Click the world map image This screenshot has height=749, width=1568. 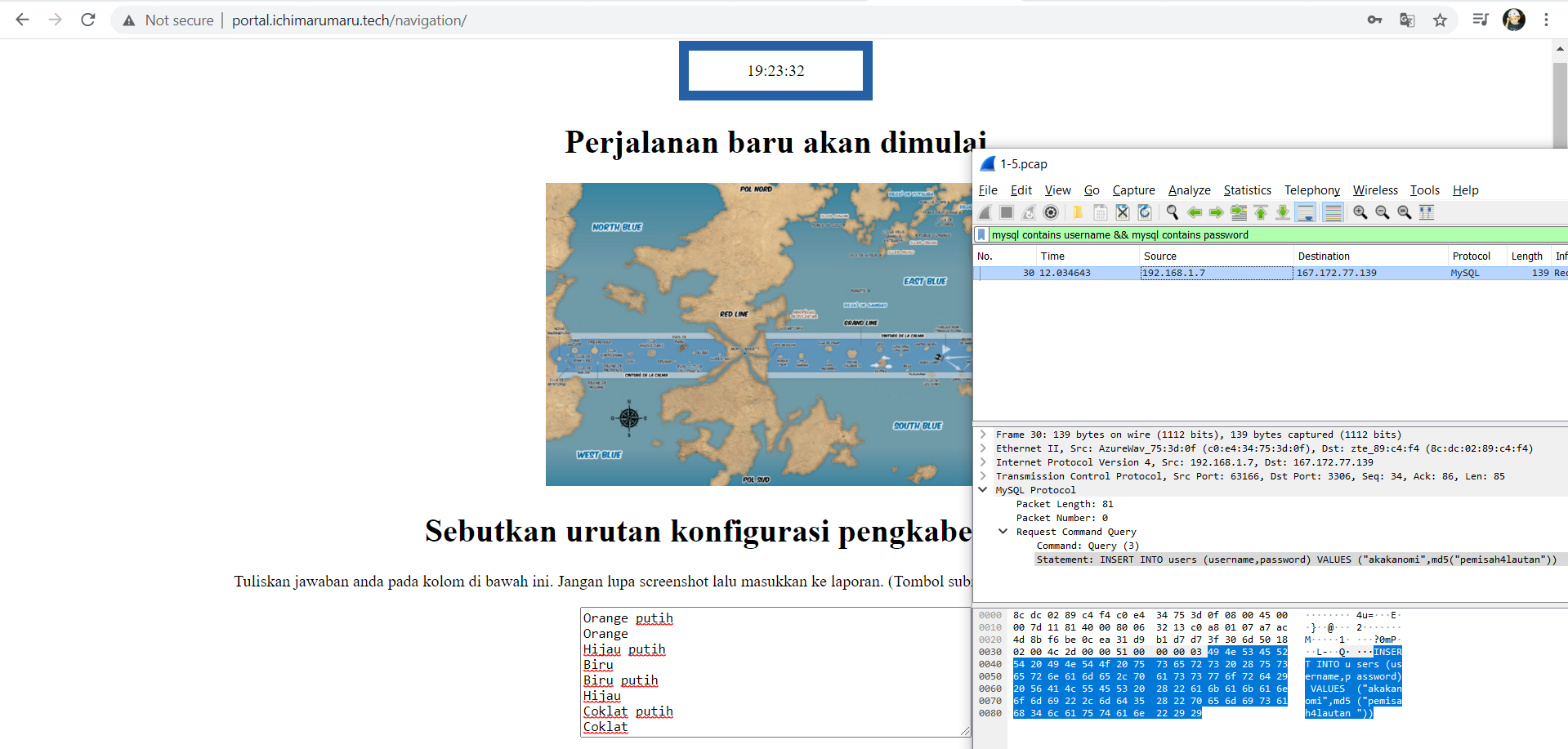[759, 334]
